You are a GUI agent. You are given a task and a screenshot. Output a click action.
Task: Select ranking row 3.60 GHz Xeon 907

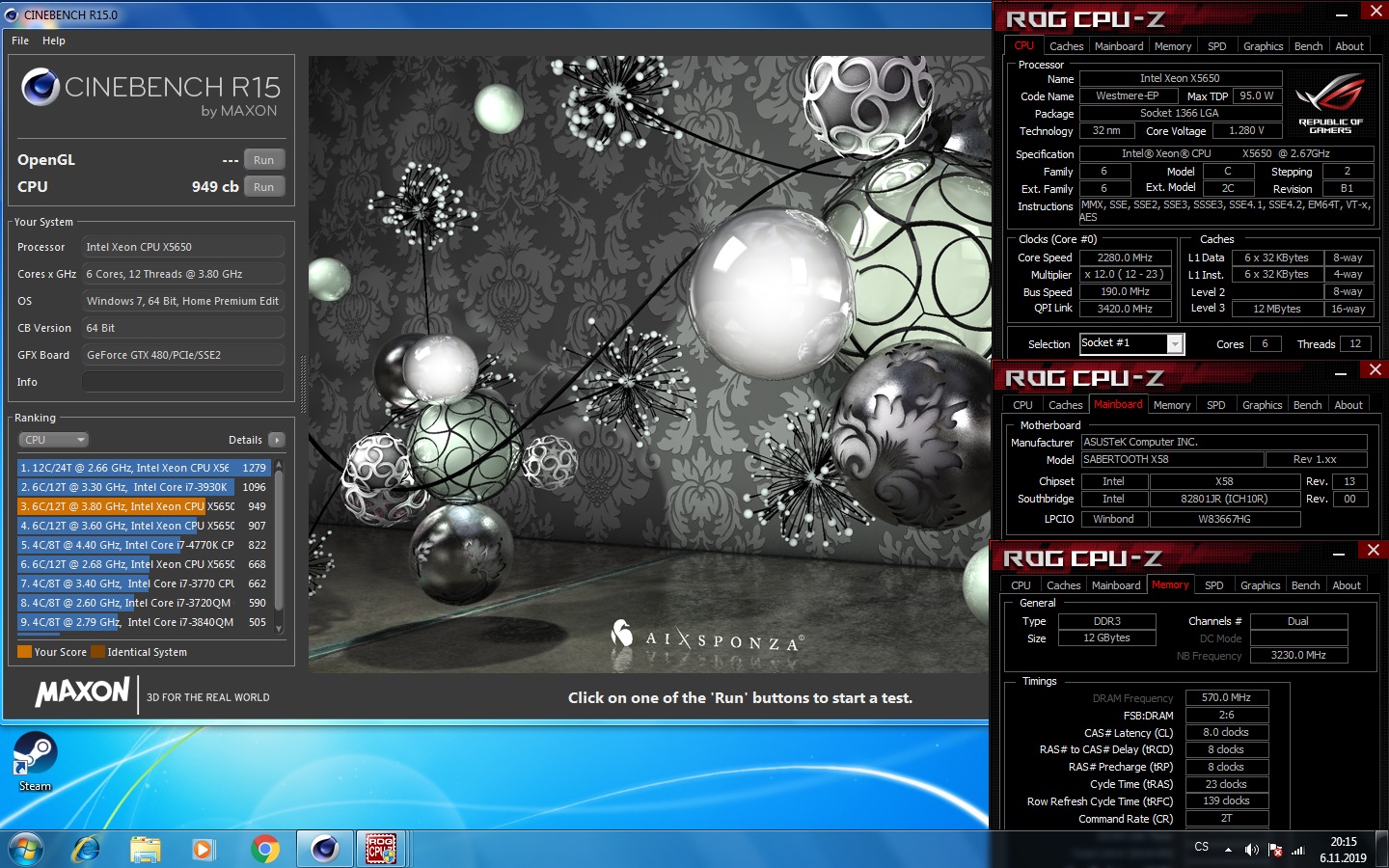tap(144, 526)
